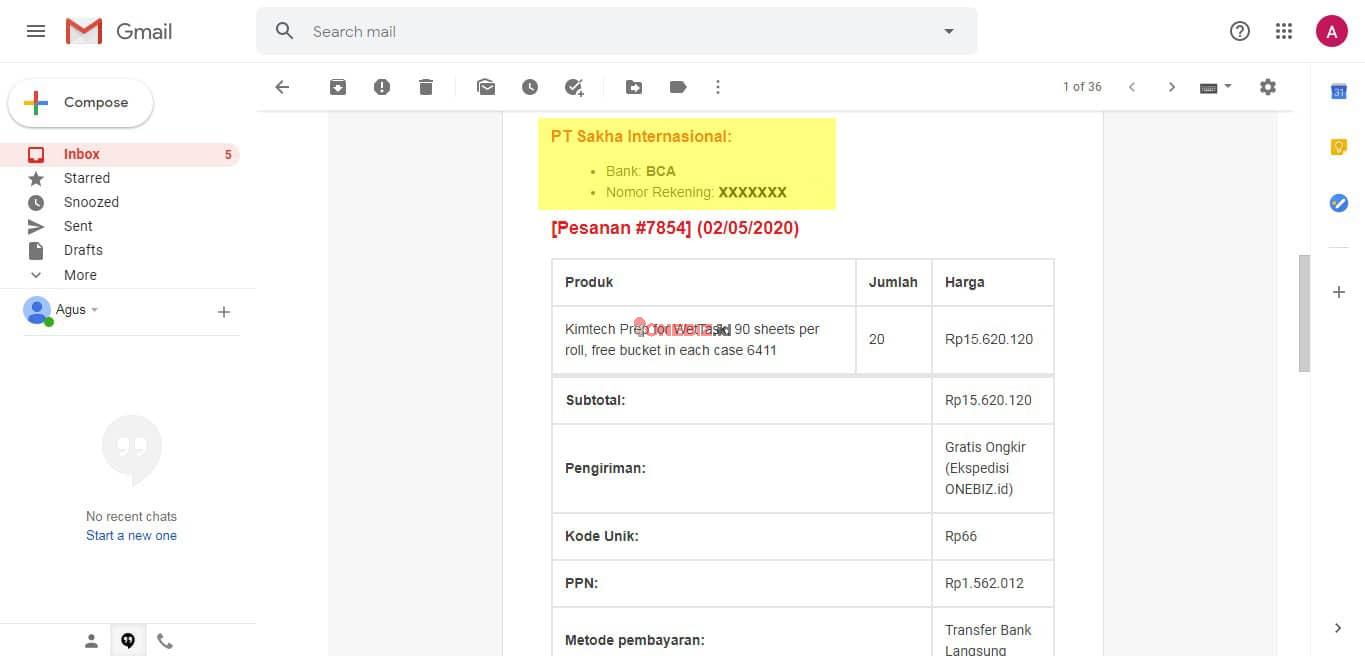
Task: Click the Rp15.620.120 Subtotal value
Action: [x=988, y=400]
